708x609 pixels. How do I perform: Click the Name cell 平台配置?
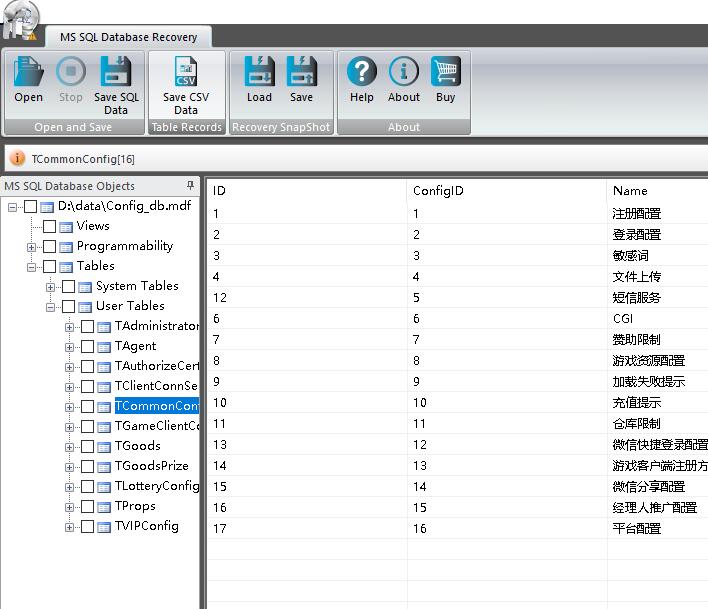pyautogui.click(x=657, y=528)
